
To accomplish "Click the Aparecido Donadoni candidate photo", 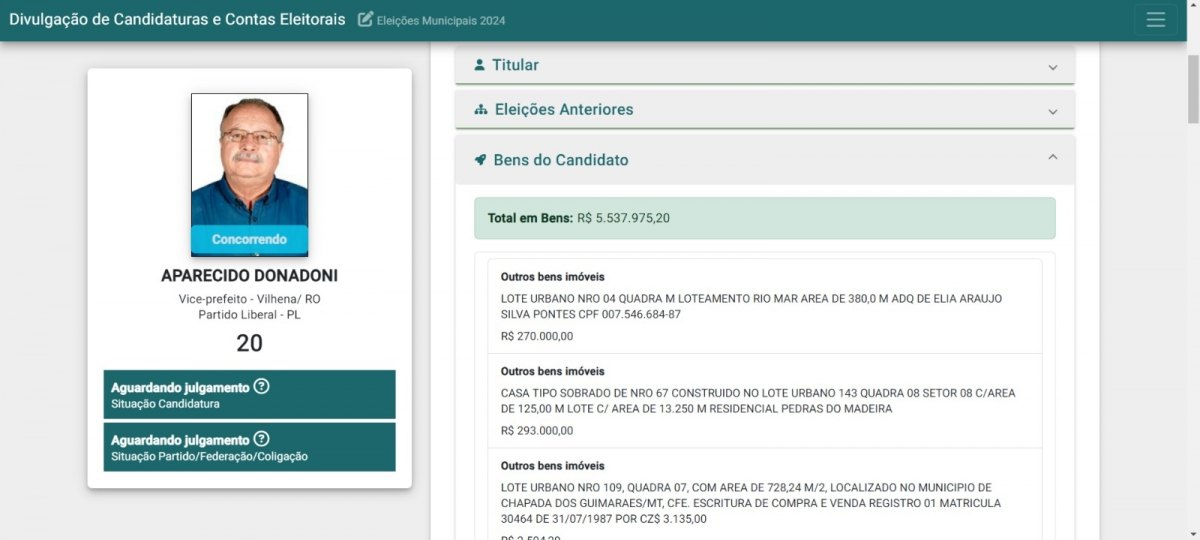I will (249, 160).
